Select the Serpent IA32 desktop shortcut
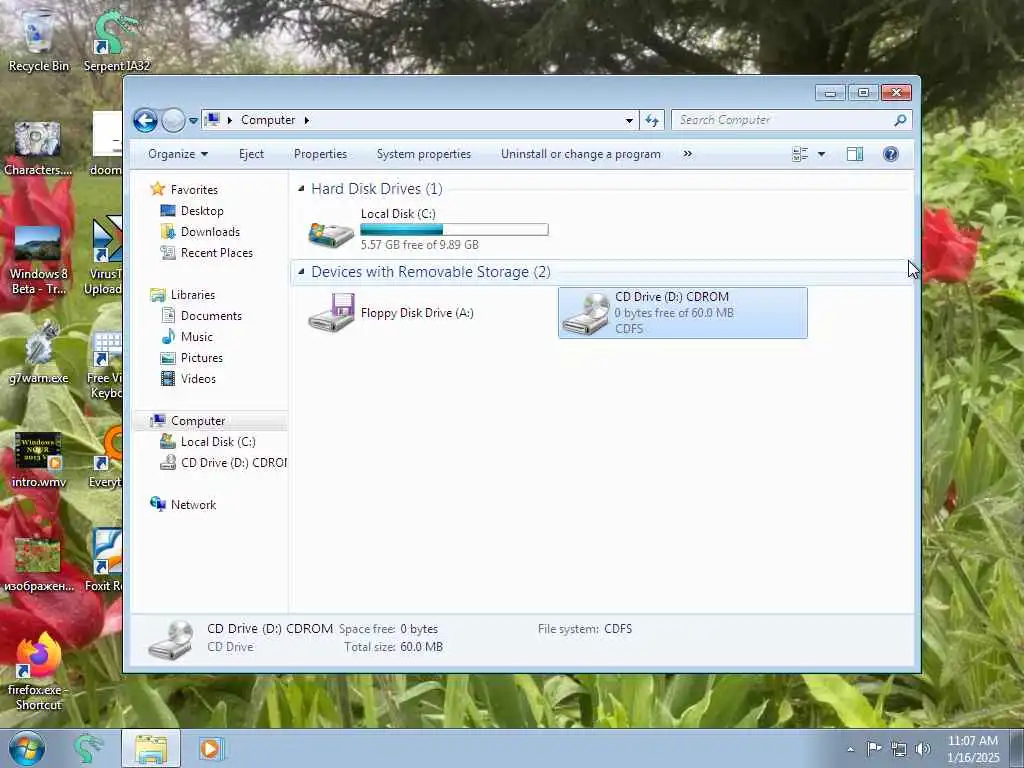Image resolution: width=1024 pixels, height=768 pixels. click(x=116, y=41)
